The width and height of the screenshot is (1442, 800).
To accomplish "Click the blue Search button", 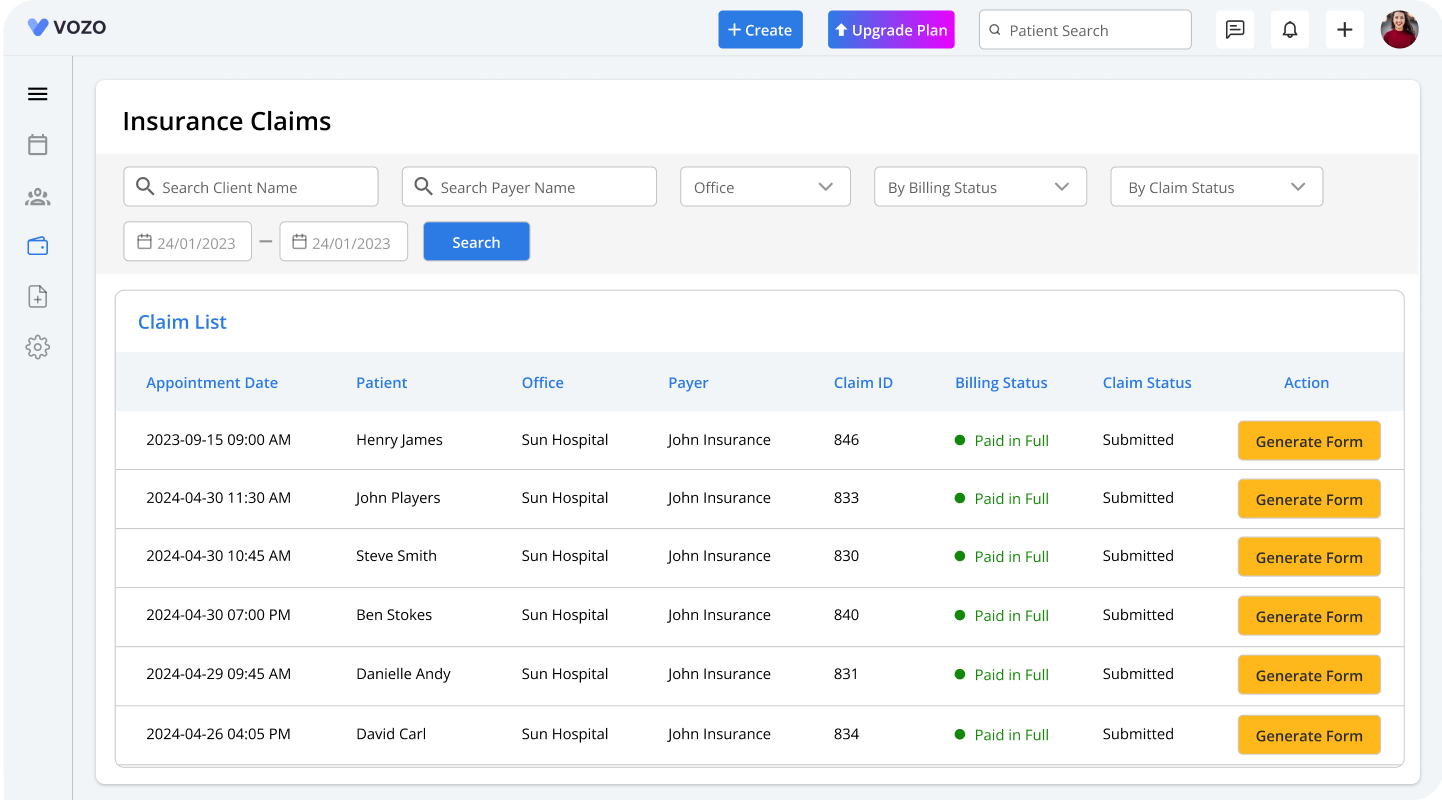I will (x=476, y=242).
